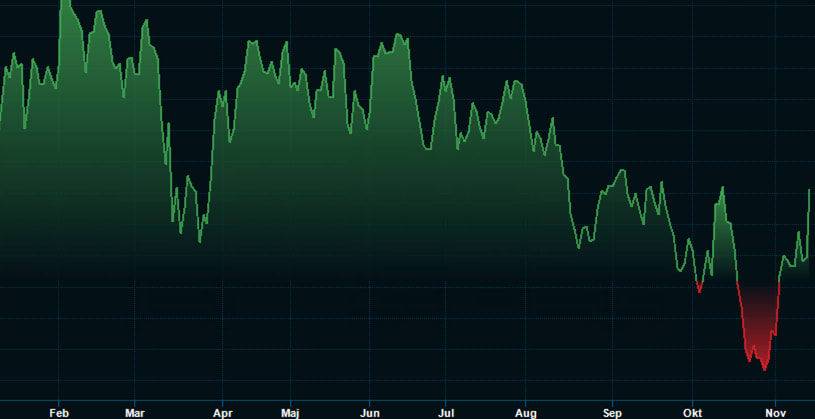Select the Sep month label
Image resolution: width=815 pixels, height=419 pixels.
pos(612,412)
